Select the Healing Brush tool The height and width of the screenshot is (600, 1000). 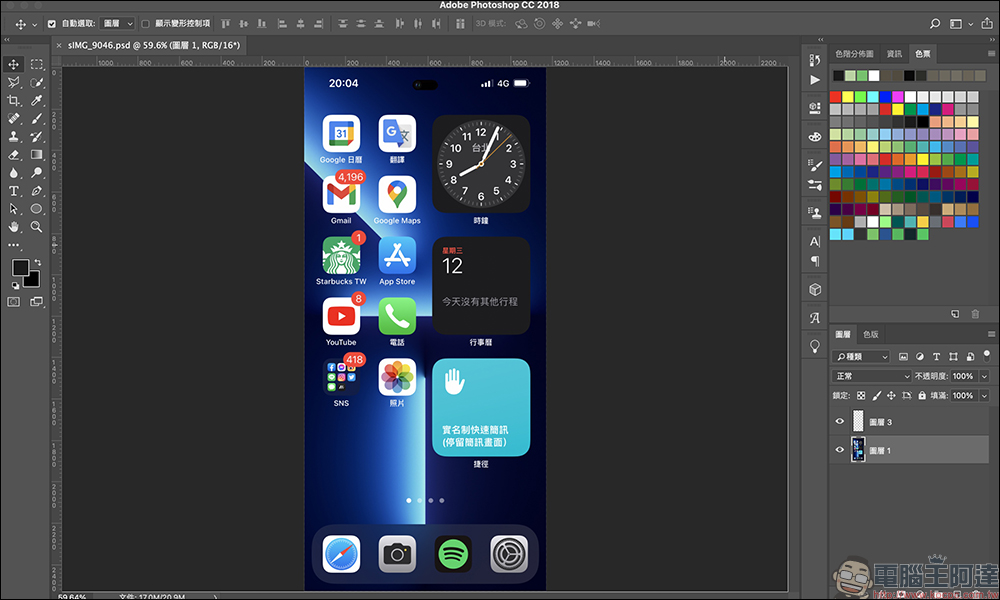[13, 119]
